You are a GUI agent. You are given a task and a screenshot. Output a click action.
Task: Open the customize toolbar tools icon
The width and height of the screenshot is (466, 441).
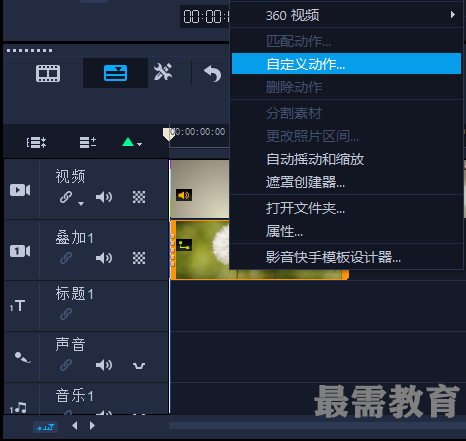pyautogui.click(x=163, y=72)
